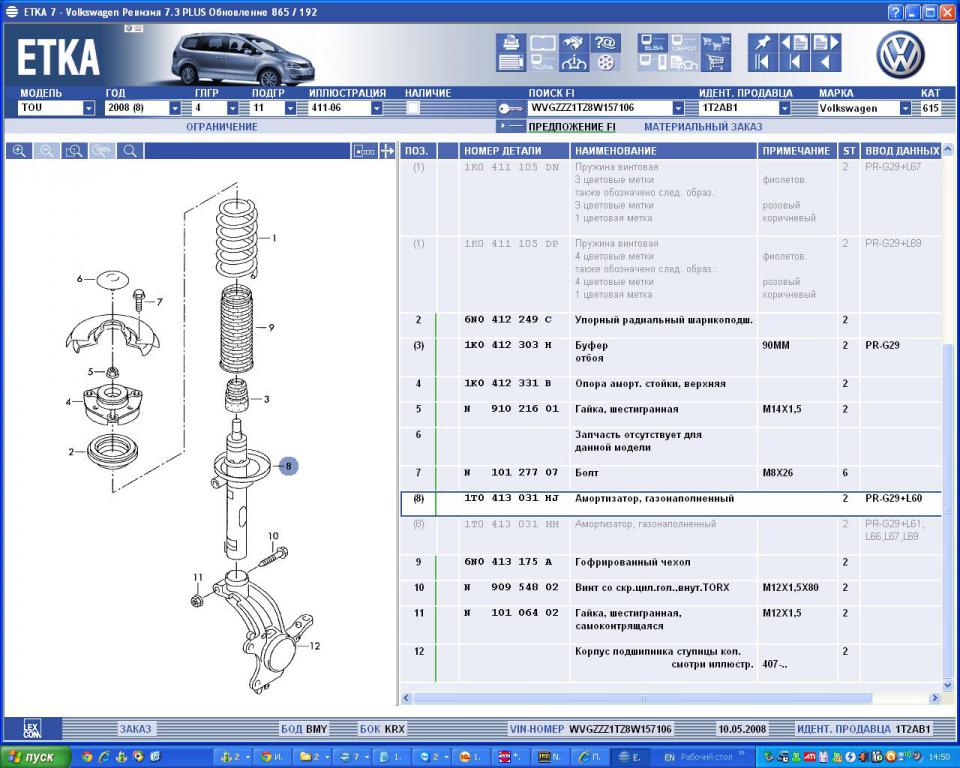960x768 pixels.
Task: Click the EN language indicator in taskbar
Action: click(x=669, y=758)
